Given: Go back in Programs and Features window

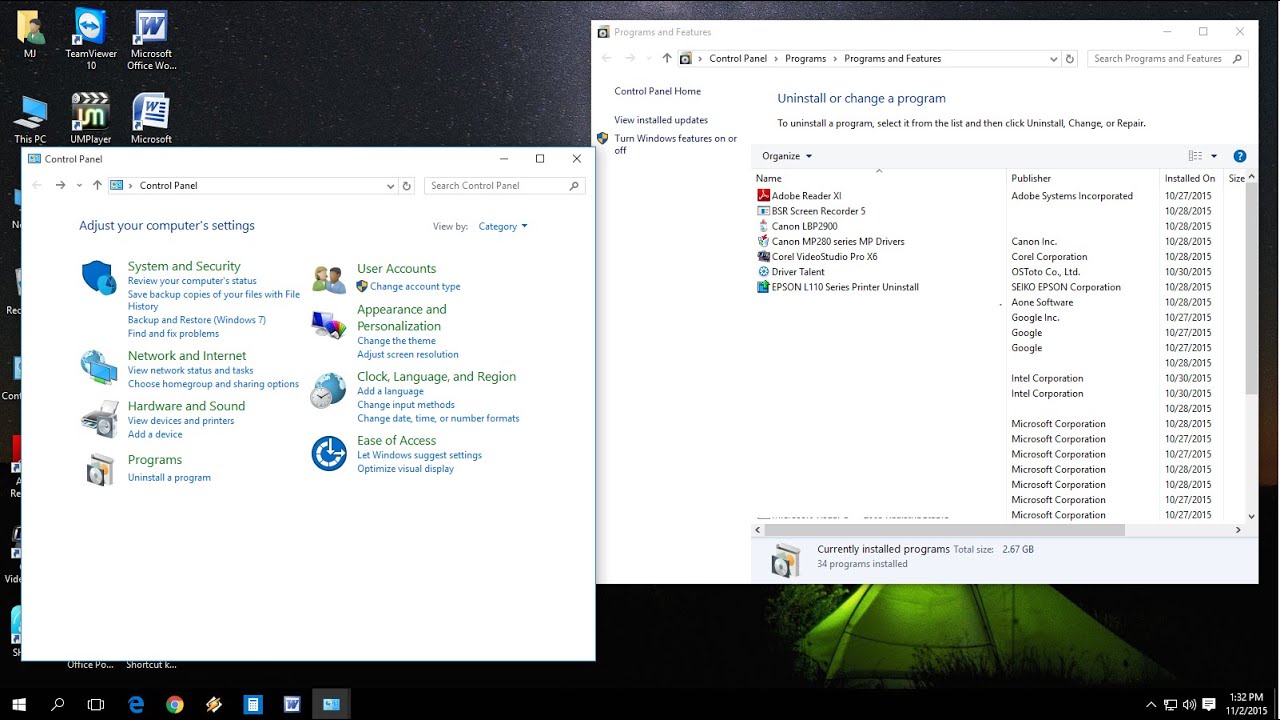Looking at the screenshot, I should 606,58.
